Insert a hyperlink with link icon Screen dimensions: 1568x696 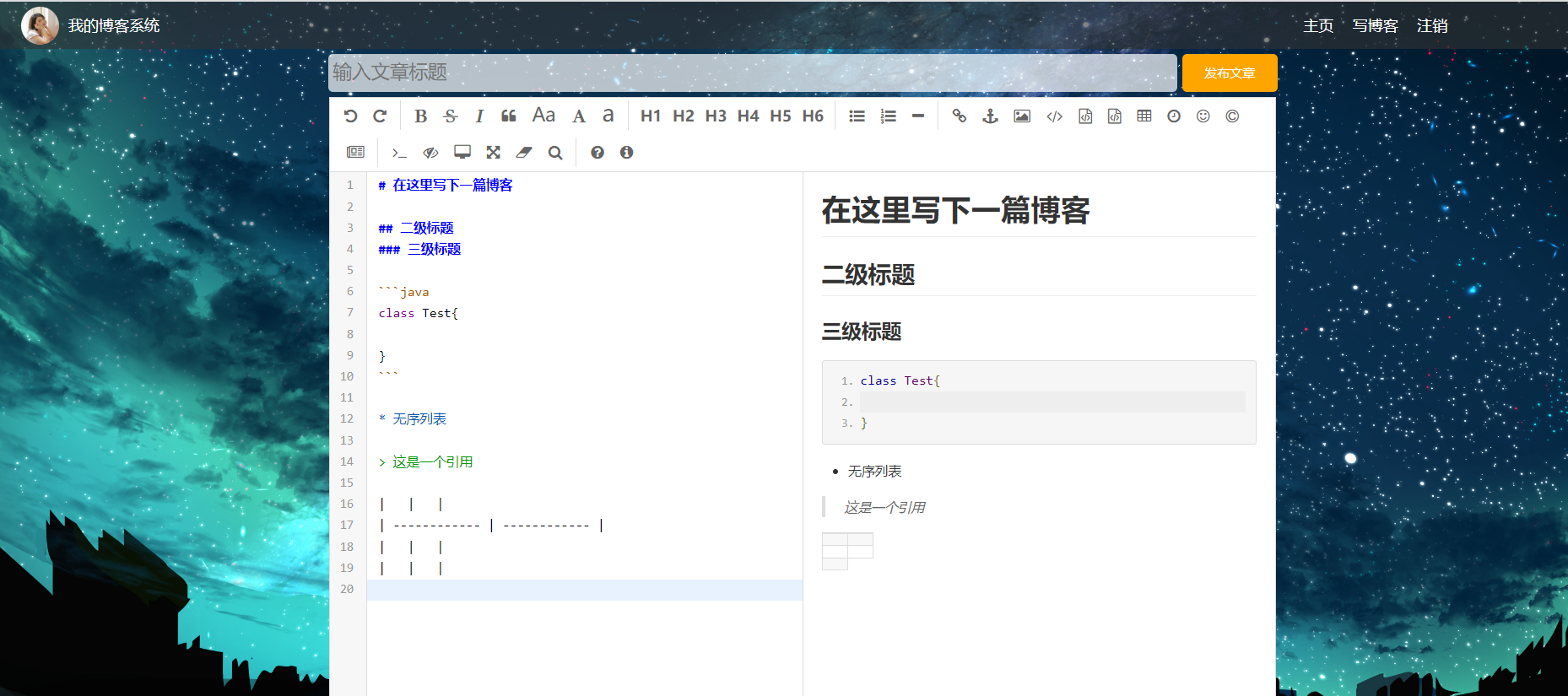960,116
